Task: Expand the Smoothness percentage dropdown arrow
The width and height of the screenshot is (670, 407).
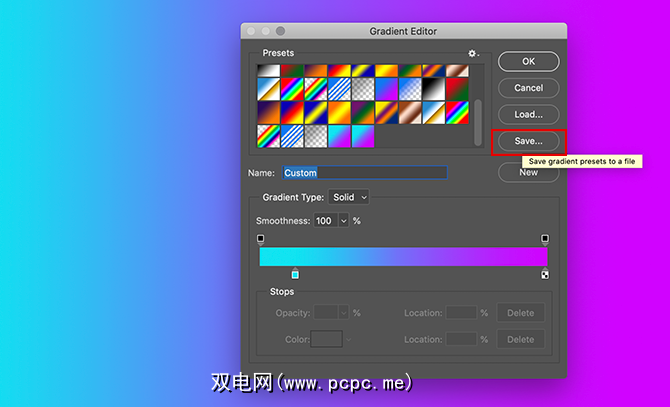Action: click(x=343, y=220)
